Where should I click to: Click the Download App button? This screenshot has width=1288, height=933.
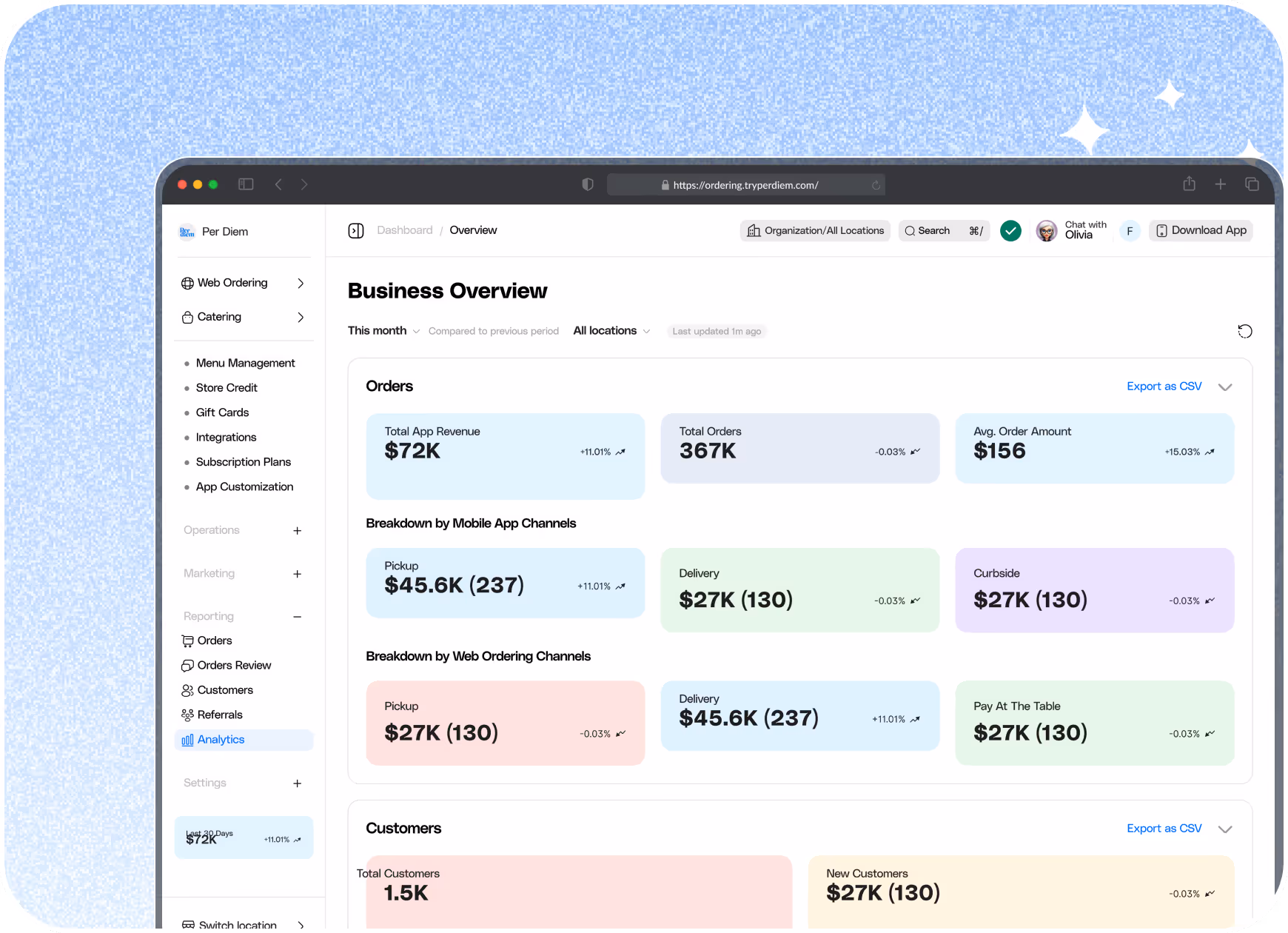[1200, 231]
